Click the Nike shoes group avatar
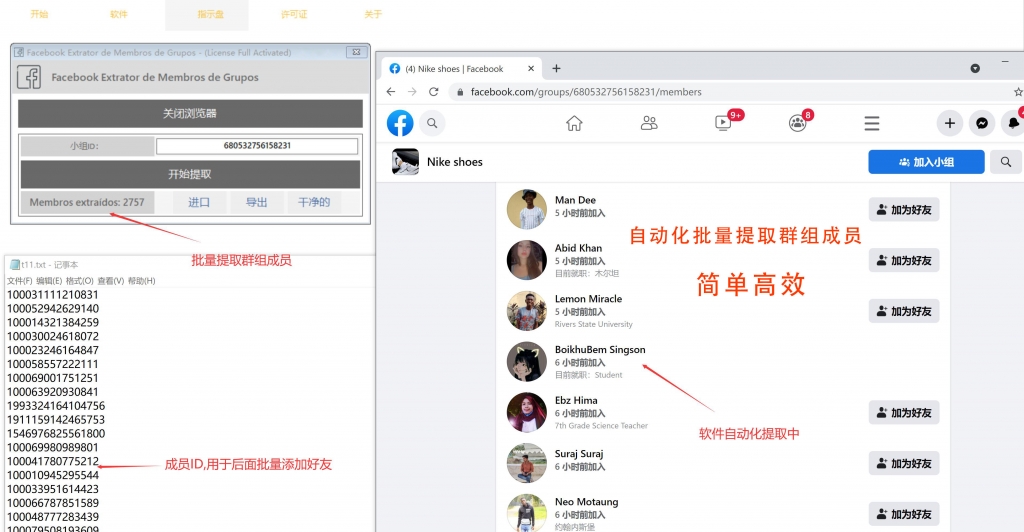Screen dimensions: 1024x532 coord(406,162)
